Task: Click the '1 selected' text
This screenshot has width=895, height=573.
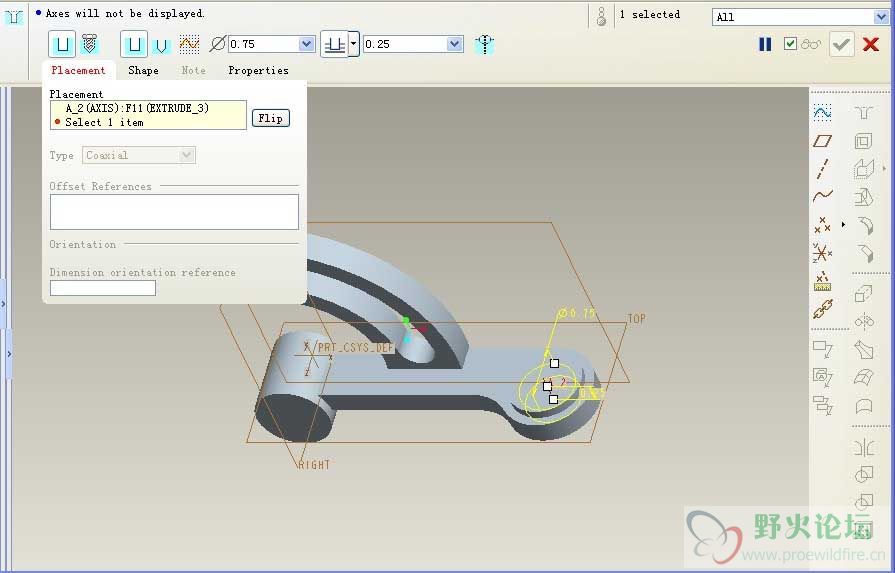Action: (x=650, y=15)
